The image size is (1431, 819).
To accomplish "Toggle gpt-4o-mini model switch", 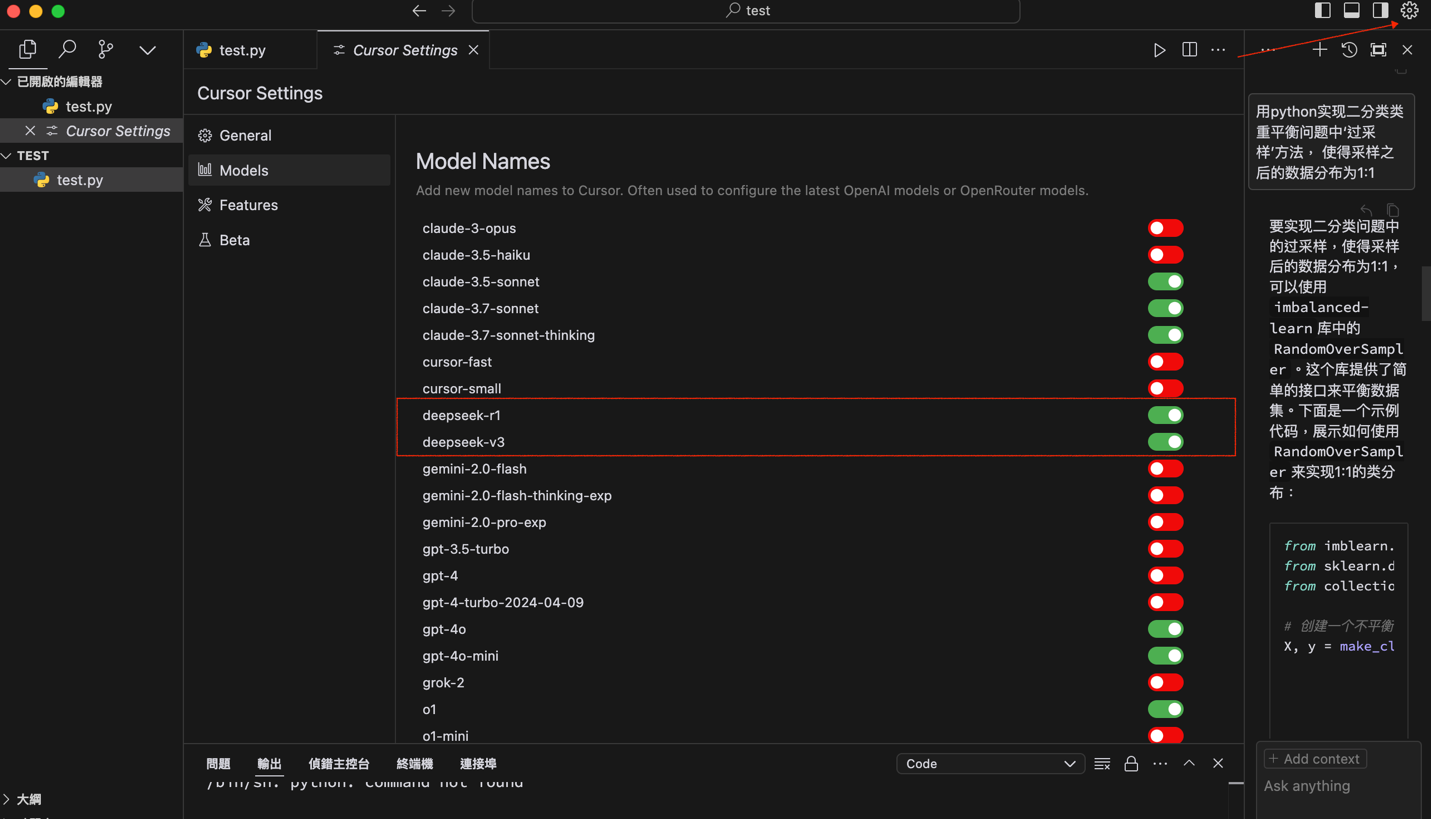I will point(1165,656).
